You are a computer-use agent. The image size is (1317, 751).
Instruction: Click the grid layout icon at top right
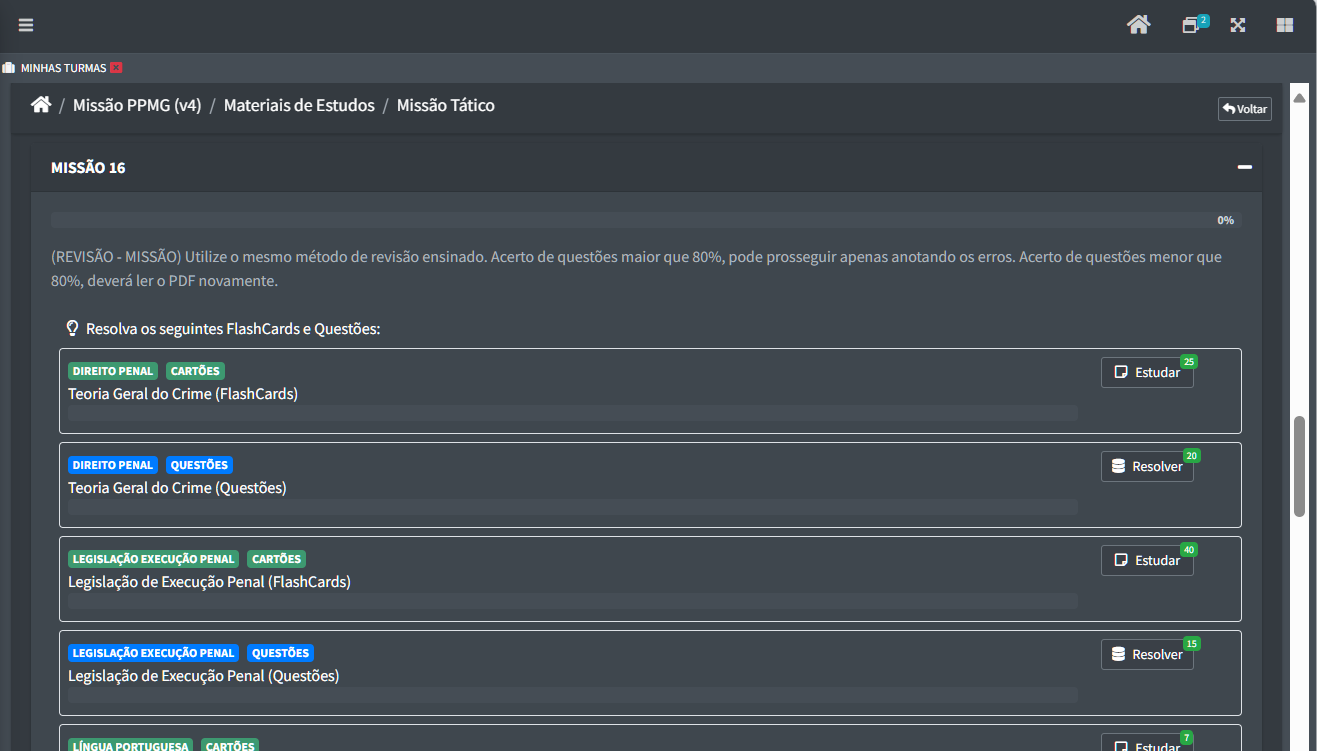[x=1285, y=25]
